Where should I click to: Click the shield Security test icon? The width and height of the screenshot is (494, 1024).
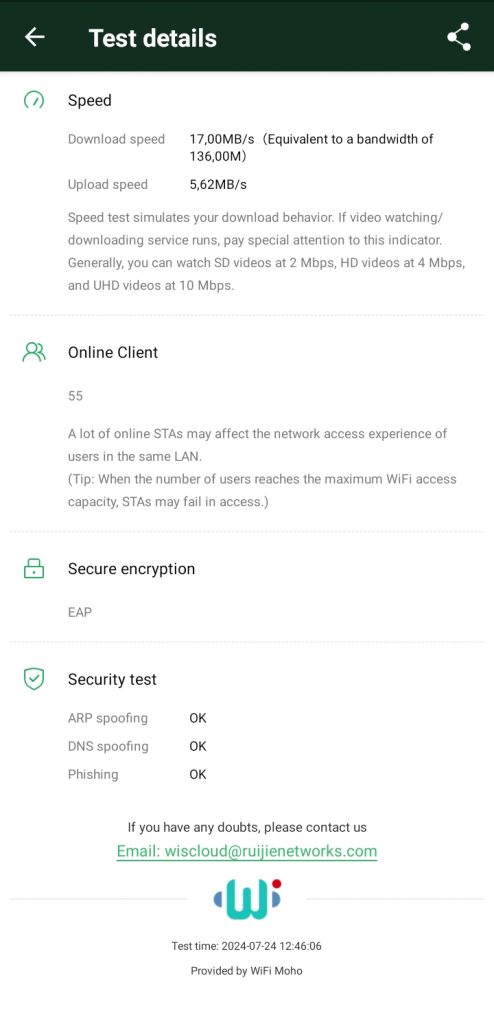click(34, 679)
